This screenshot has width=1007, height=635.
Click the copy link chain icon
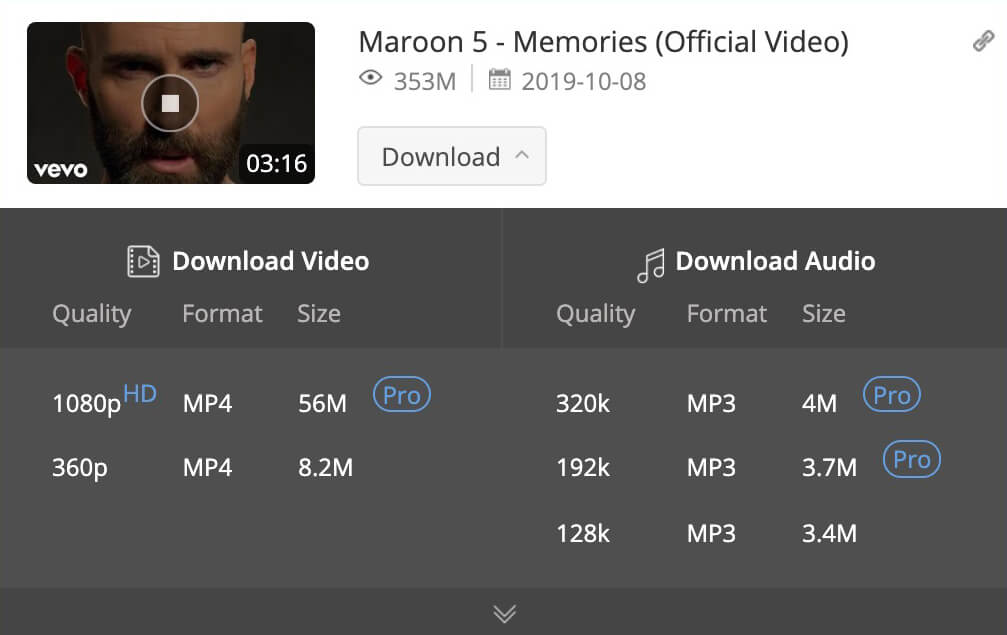[x=983, y=42]
